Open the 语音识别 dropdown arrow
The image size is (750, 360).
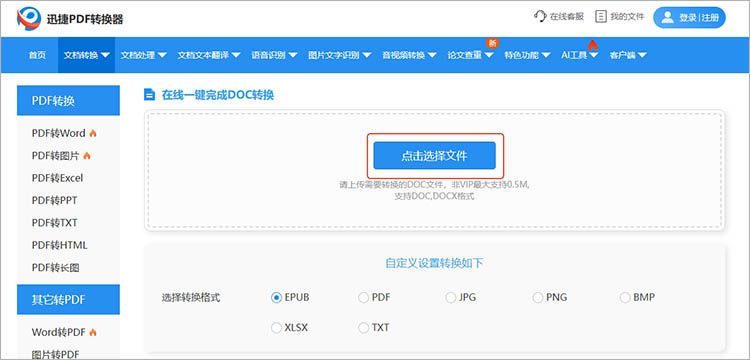(293, 55)
